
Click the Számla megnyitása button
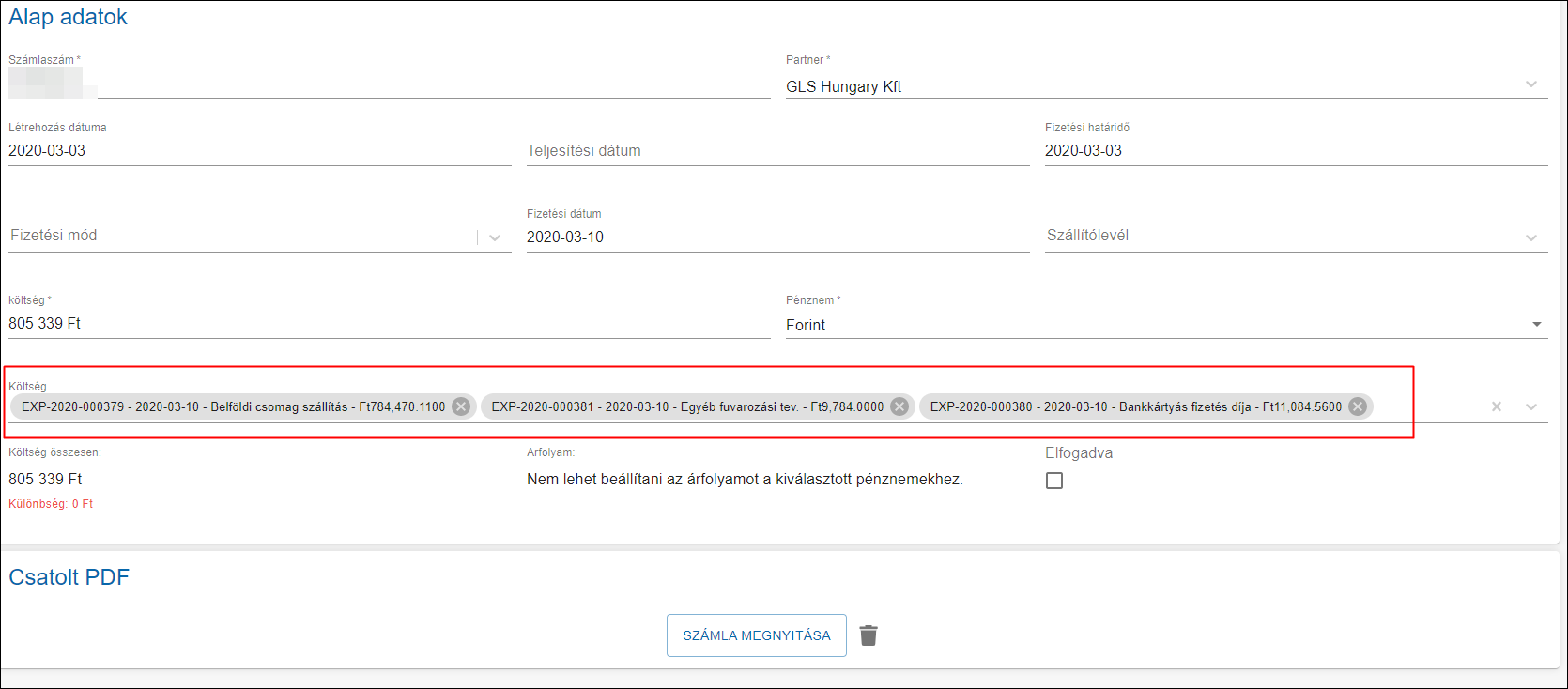tap(756, 635)
